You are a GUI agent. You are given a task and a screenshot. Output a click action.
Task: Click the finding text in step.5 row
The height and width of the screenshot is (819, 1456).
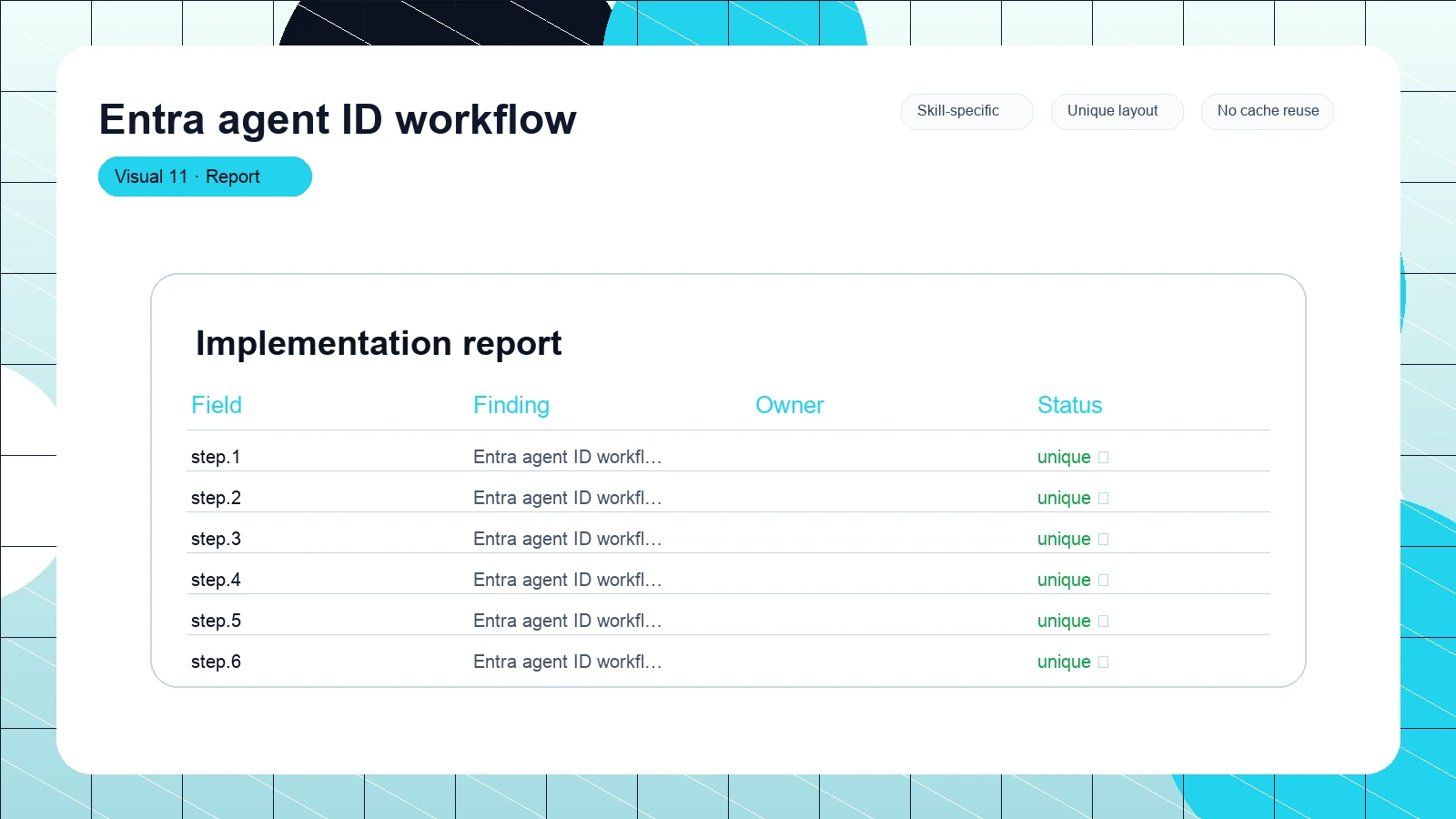[x=568, y=621]
